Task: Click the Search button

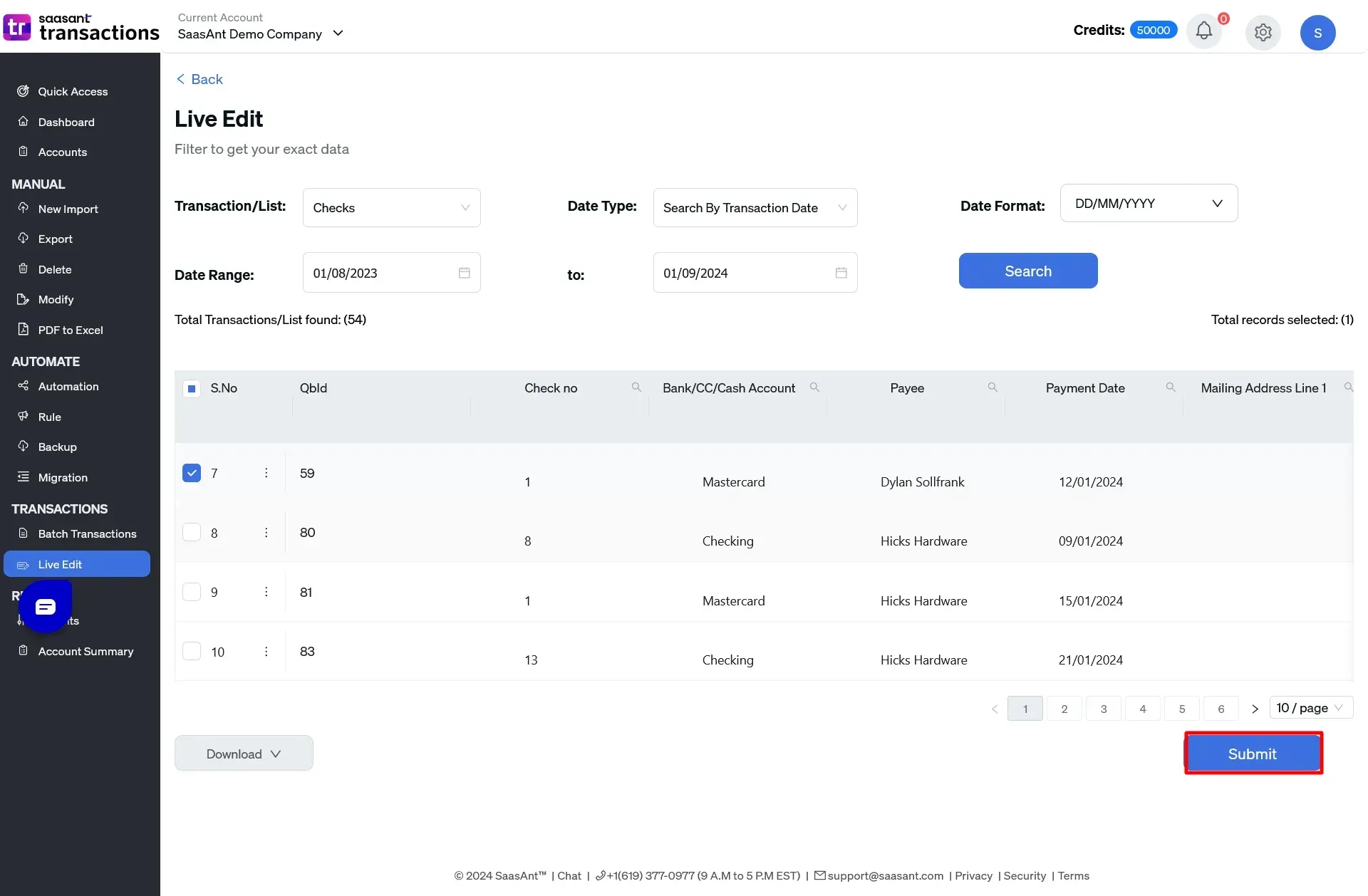Action: (x=1028, y=271)
